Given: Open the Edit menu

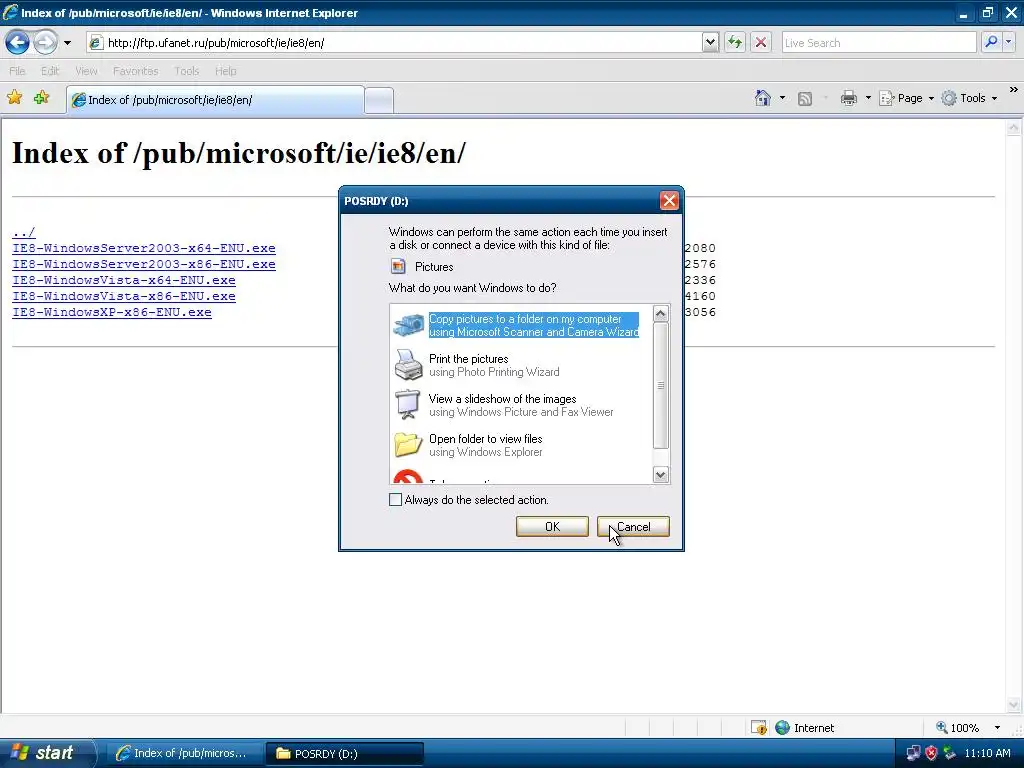Looking at the screenshot, I should tap(50, 71).
